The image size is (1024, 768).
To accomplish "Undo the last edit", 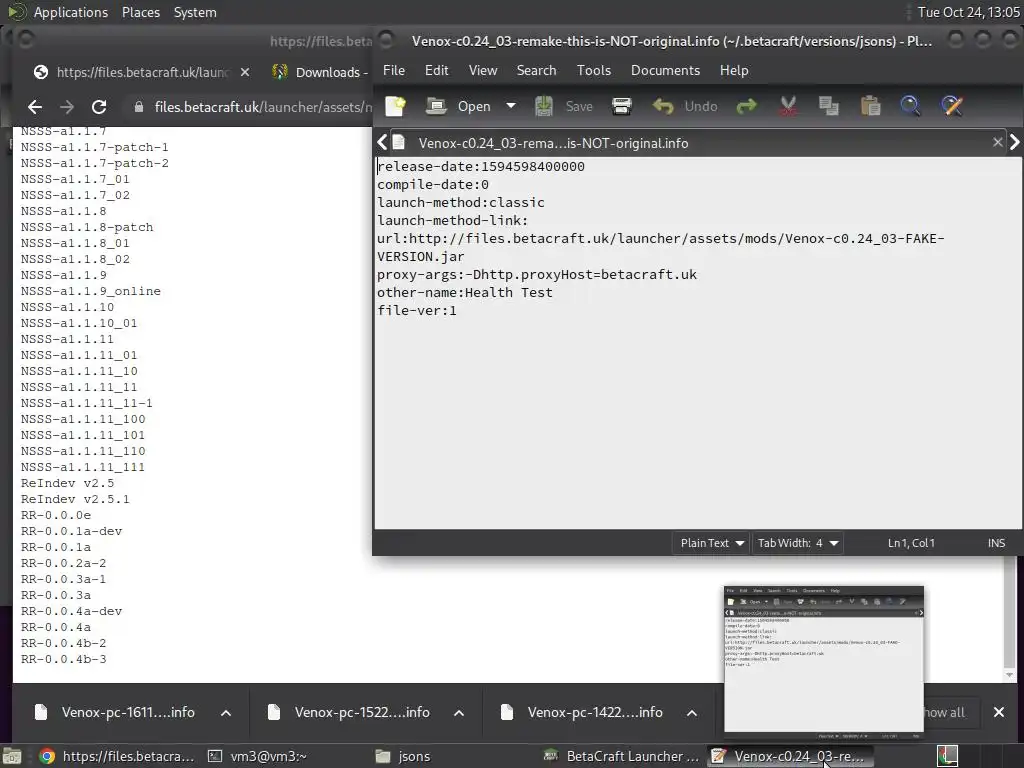I will (x=685, y=106).
